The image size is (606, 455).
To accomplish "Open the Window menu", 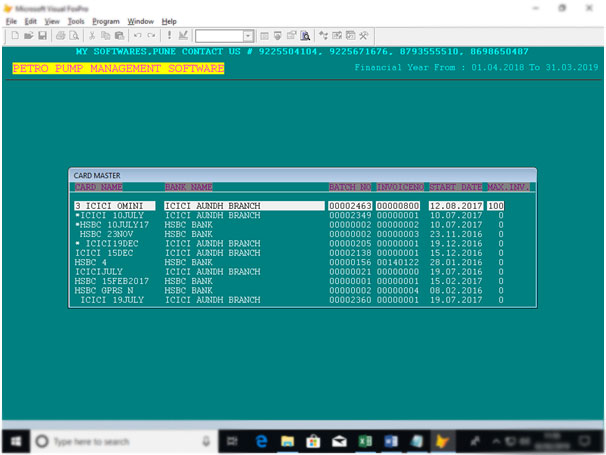I will pos(141,21).
